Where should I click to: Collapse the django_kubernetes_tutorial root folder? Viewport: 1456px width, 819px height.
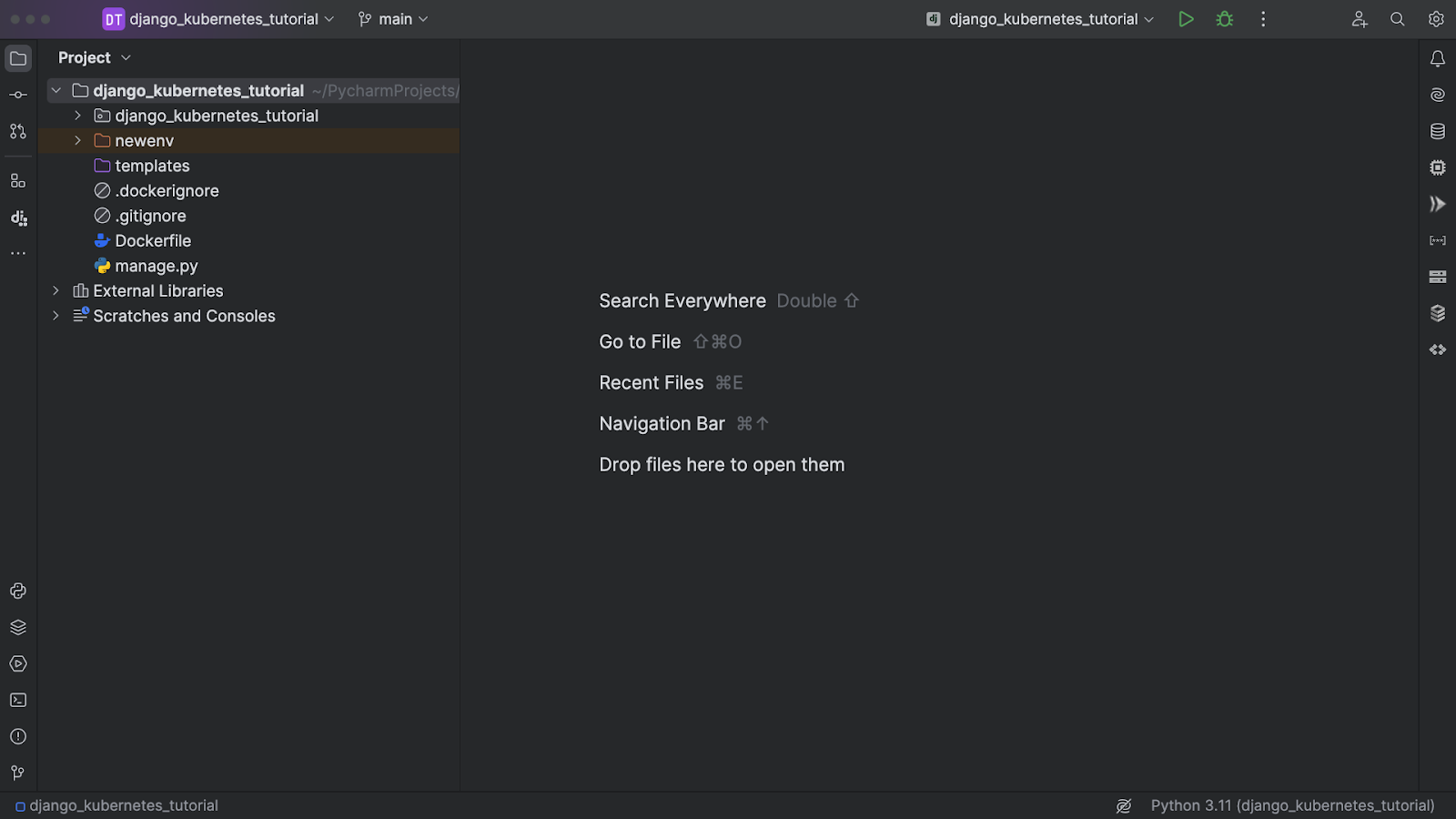tap(56, 91)
